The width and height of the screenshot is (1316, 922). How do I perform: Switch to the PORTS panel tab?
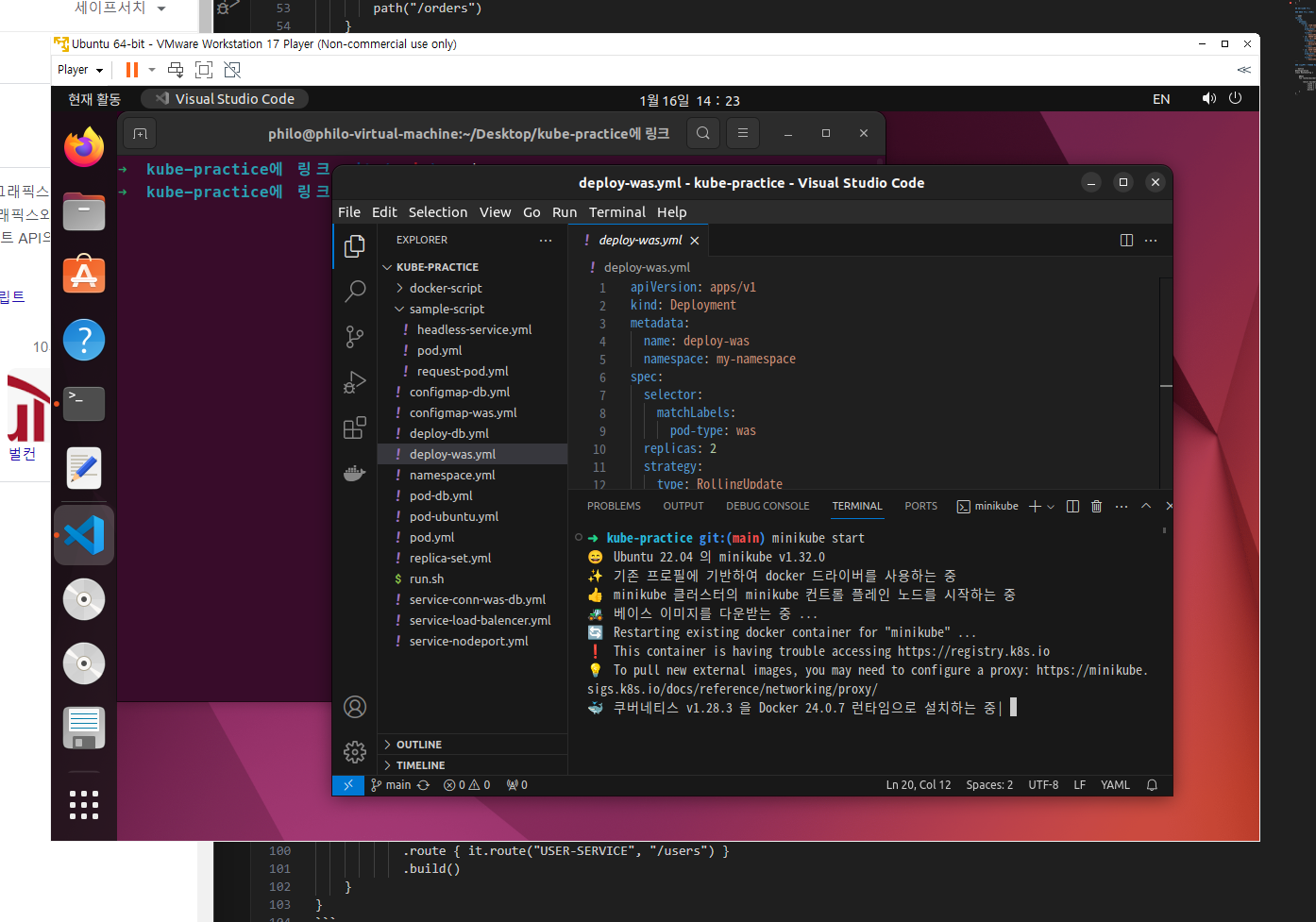921,507
